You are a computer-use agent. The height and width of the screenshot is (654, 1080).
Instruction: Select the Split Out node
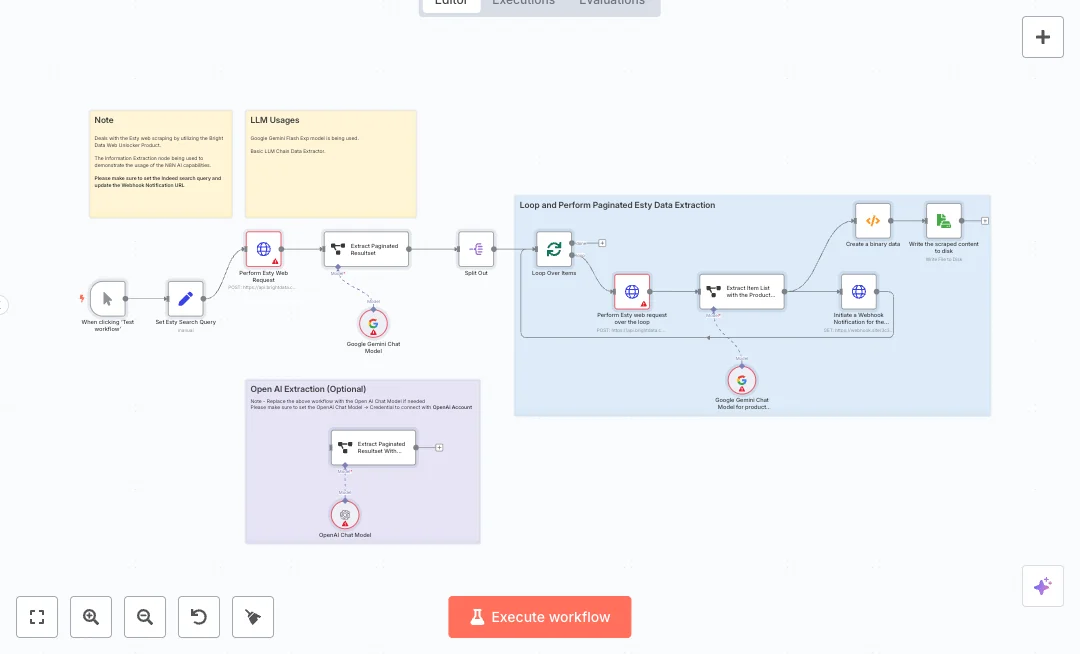(476, 249)
